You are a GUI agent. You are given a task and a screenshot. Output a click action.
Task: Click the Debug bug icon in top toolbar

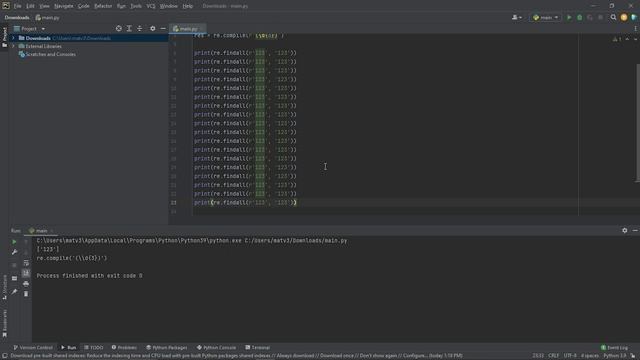[580, 18]
